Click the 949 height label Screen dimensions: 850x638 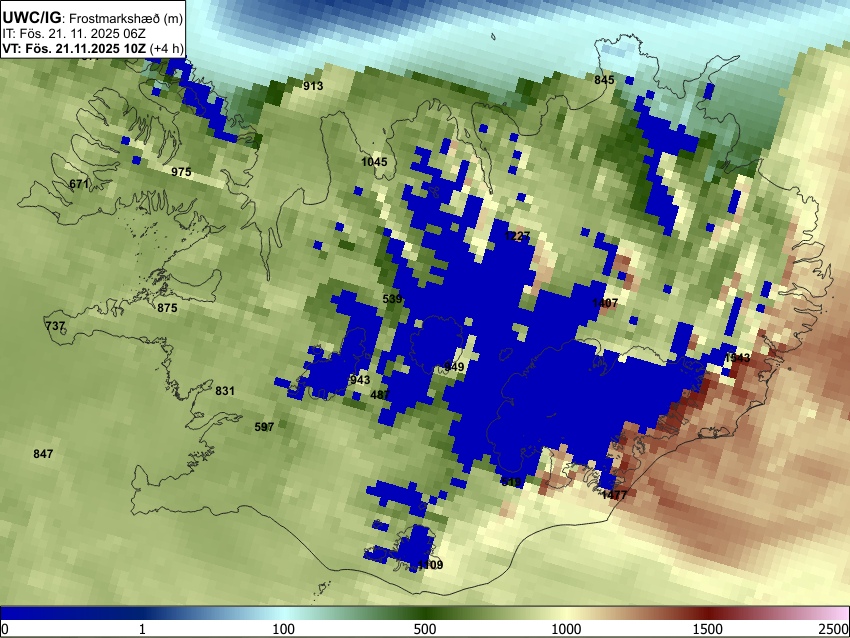click(454, 367)
